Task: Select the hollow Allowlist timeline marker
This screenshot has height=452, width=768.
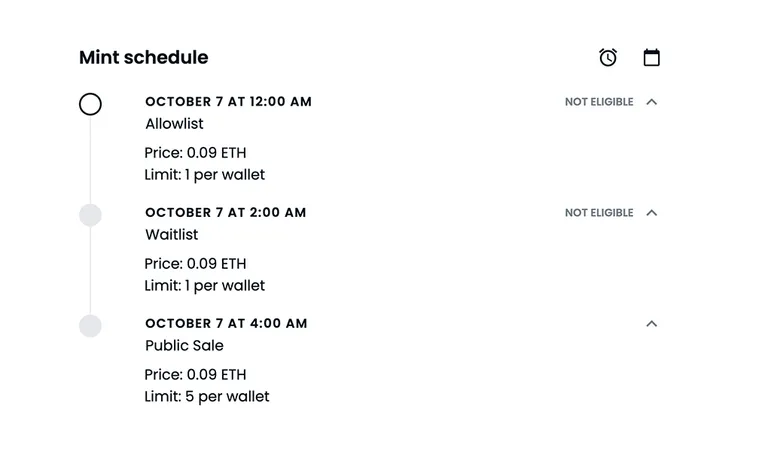Action: point(90,104)
